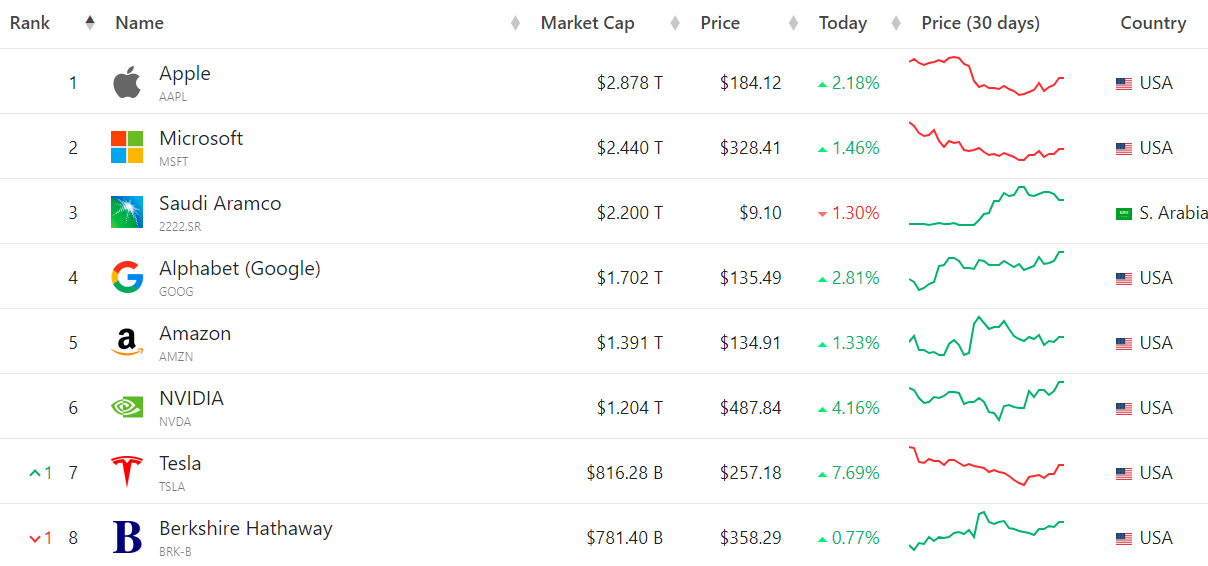The height and width of the screenshot is (566, 1208).
Task: Click the Berkshire Hathaway logo
Action: tap(127, 537)
